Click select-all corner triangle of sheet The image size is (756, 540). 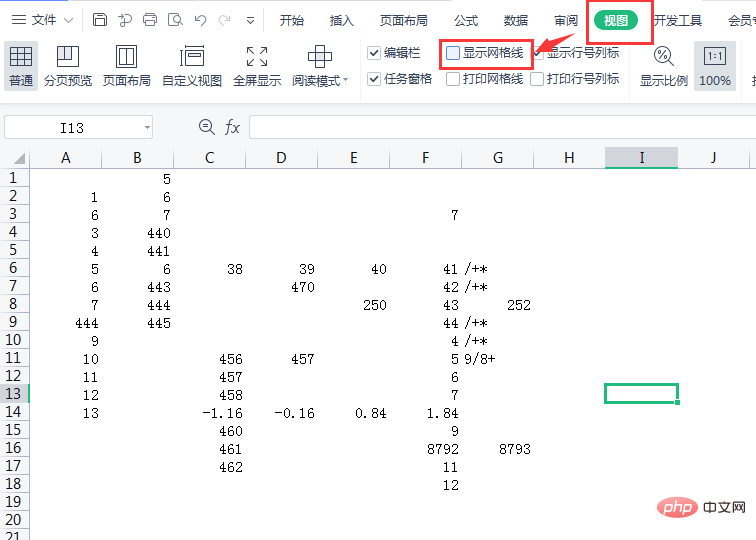[x=18, y=158]
